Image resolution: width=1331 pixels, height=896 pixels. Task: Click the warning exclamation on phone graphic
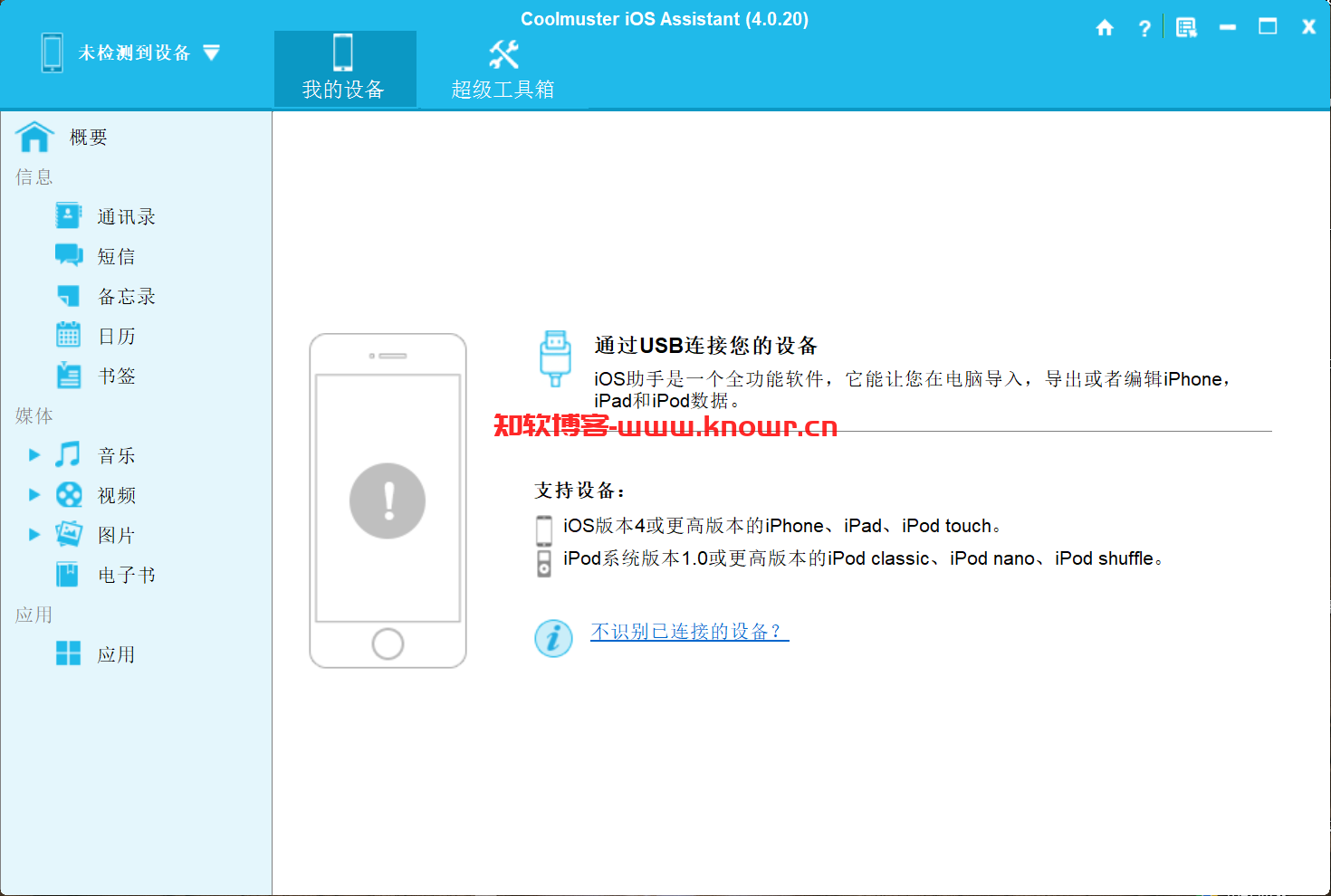pos(388,500)
